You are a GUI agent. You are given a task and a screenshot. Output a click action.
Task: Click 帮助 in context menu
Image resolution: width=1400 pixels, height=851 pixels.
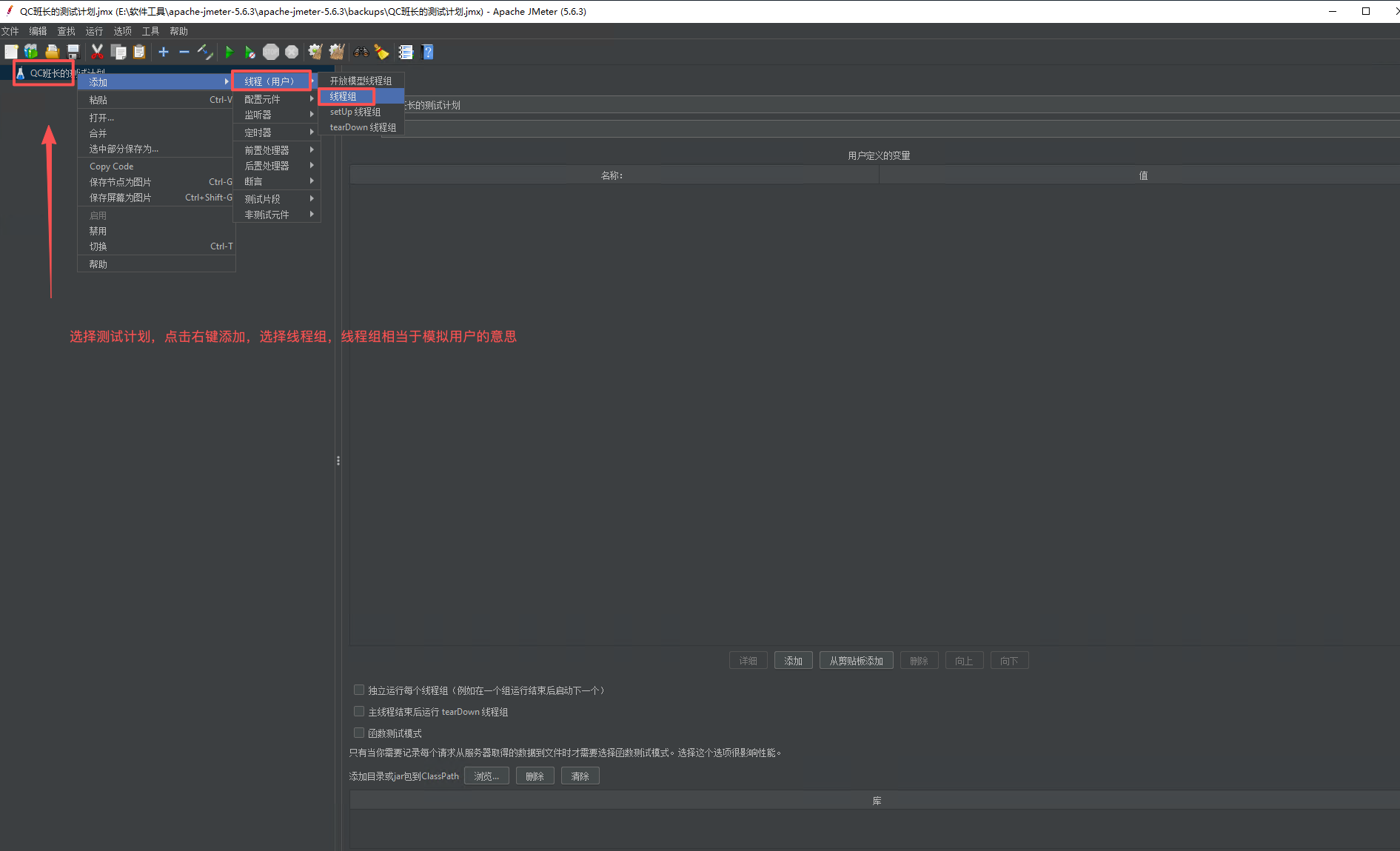[156, 264]
